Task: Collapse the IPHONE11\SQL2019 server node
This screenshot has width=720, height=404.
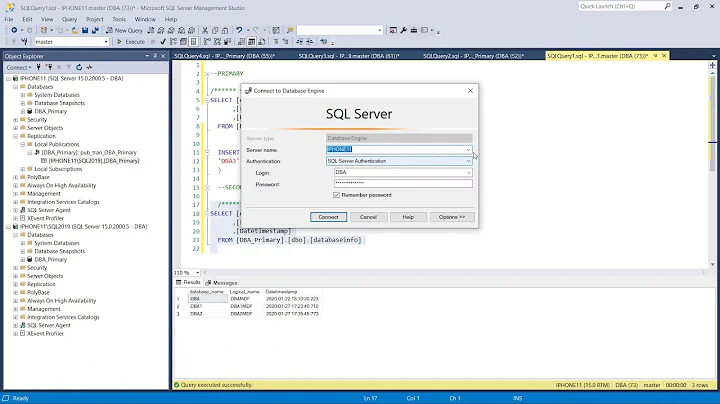Action: pos(8,227)
